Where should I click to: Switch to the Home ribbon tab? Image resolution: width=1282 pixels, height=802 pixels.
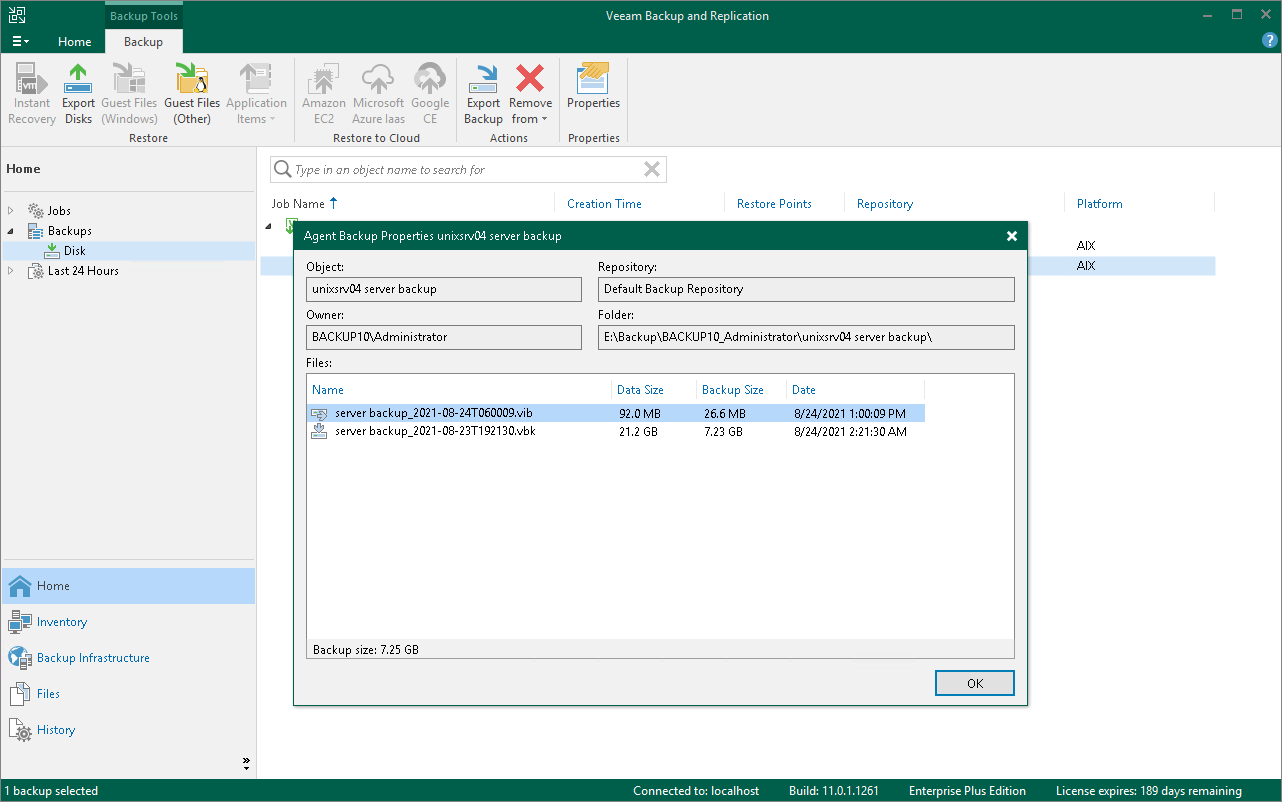(75, 42)
